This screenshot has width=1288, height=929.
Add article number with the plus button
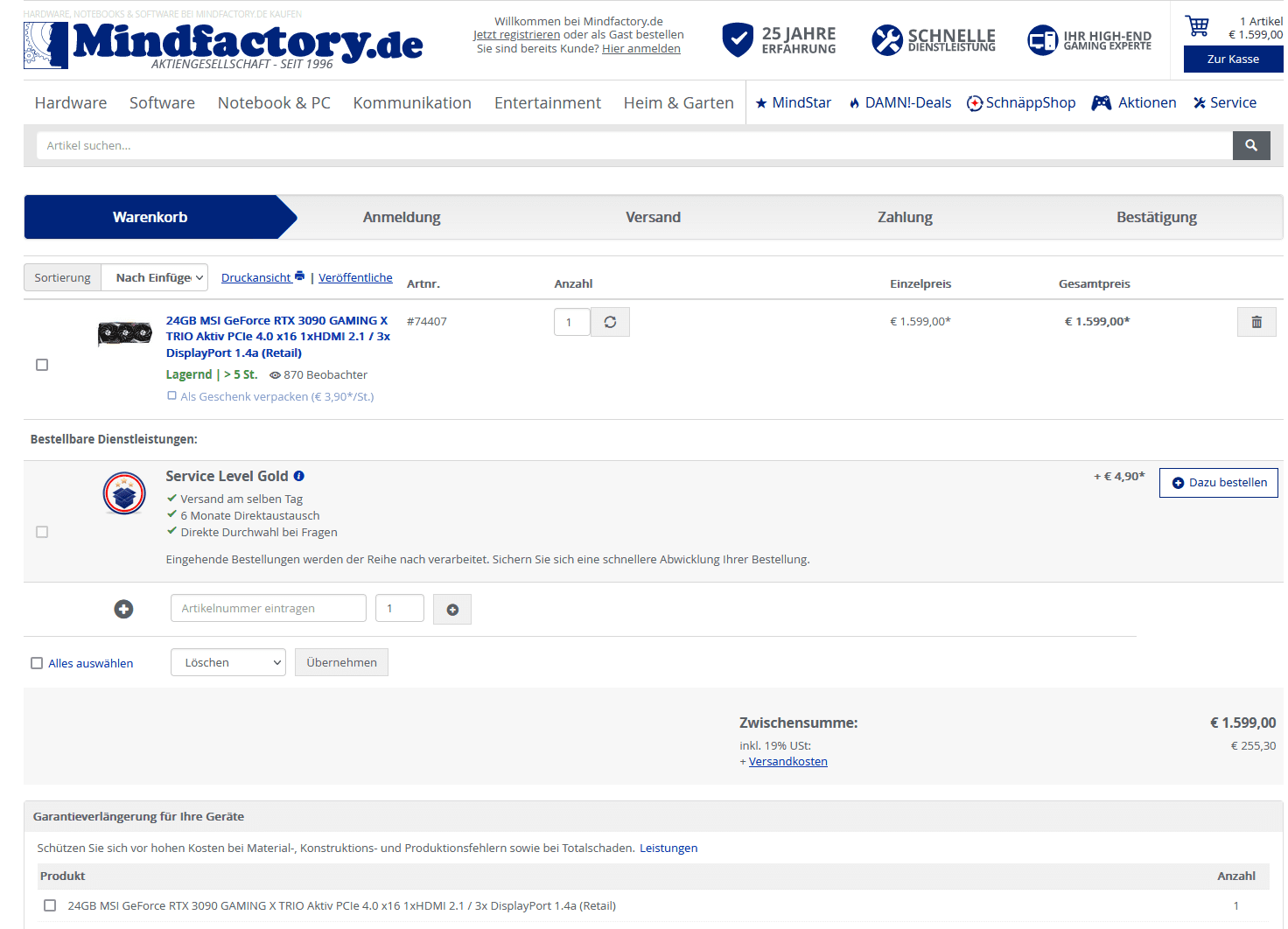click(452, 610)
